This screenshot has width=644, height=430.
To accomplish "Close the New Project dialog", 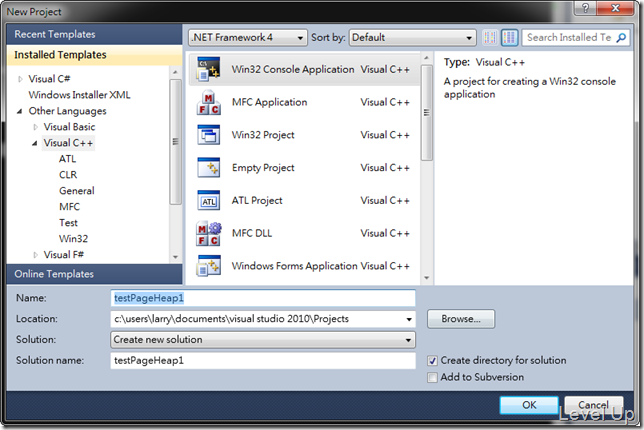I will tap(615, 8).
